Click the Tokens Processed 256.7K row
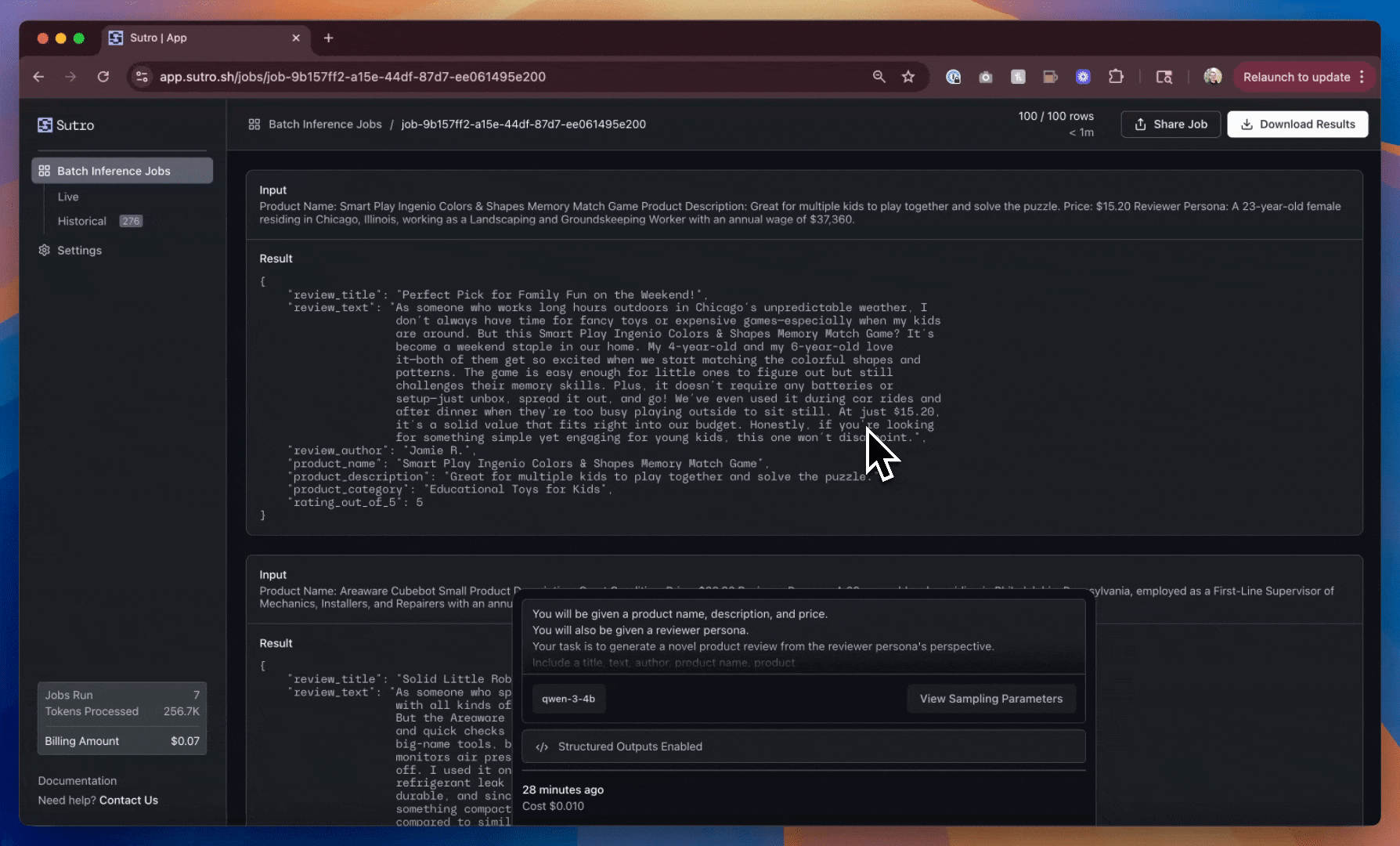1400x846 pixels. pyautogui.click(x=122, y=711)
